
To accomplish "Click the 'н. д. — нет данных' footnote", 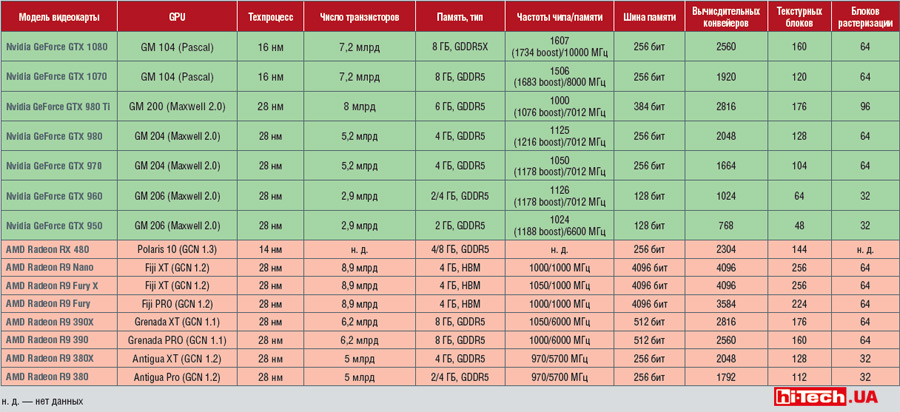I will coord(43,400).
